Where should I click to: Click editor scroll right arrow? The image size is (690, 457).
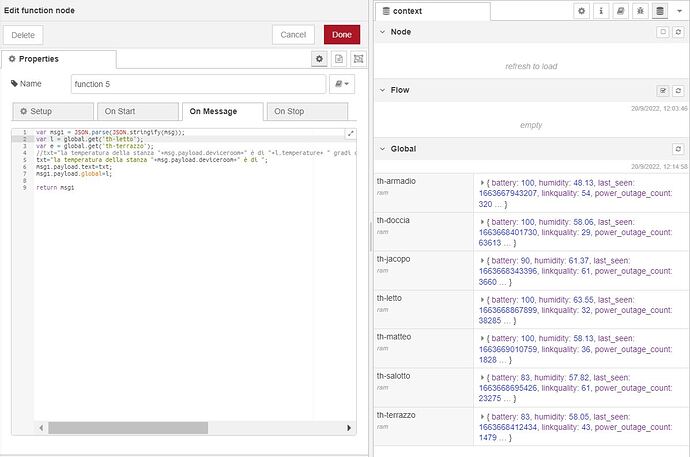pyautogui.click(x=349, y=428)
